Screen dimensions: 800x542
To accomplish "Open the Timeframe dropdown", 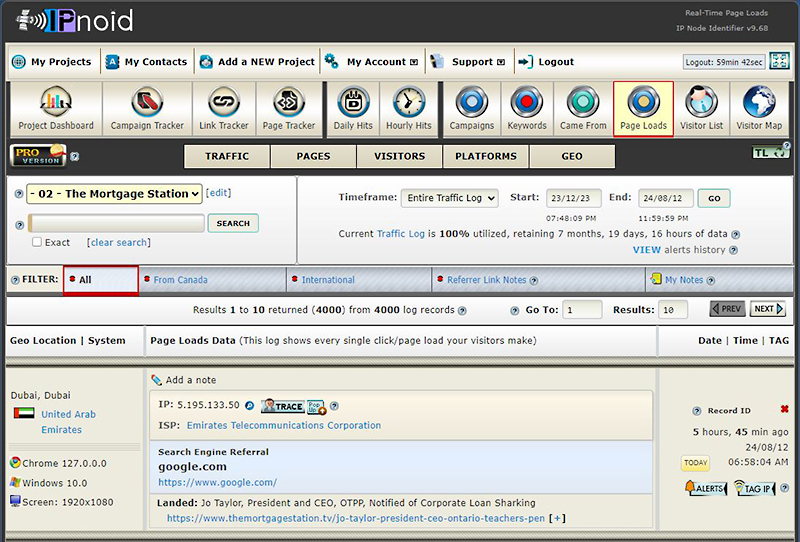I will tap(449, 198).
